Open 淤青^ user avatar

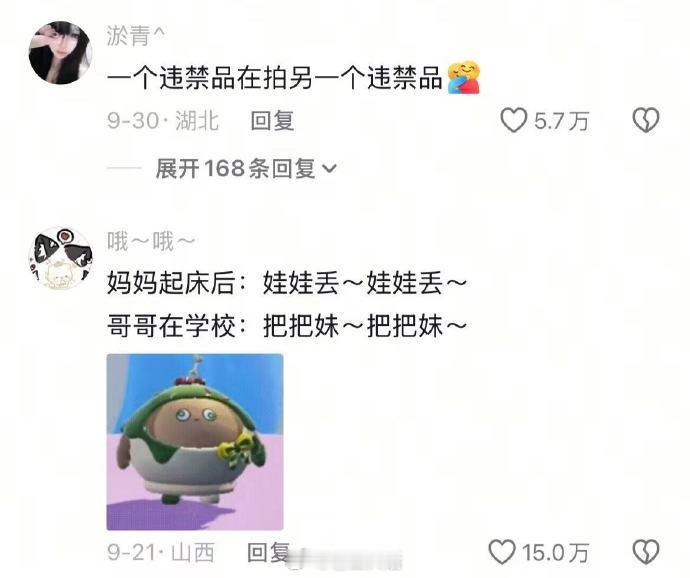(60, 52)
